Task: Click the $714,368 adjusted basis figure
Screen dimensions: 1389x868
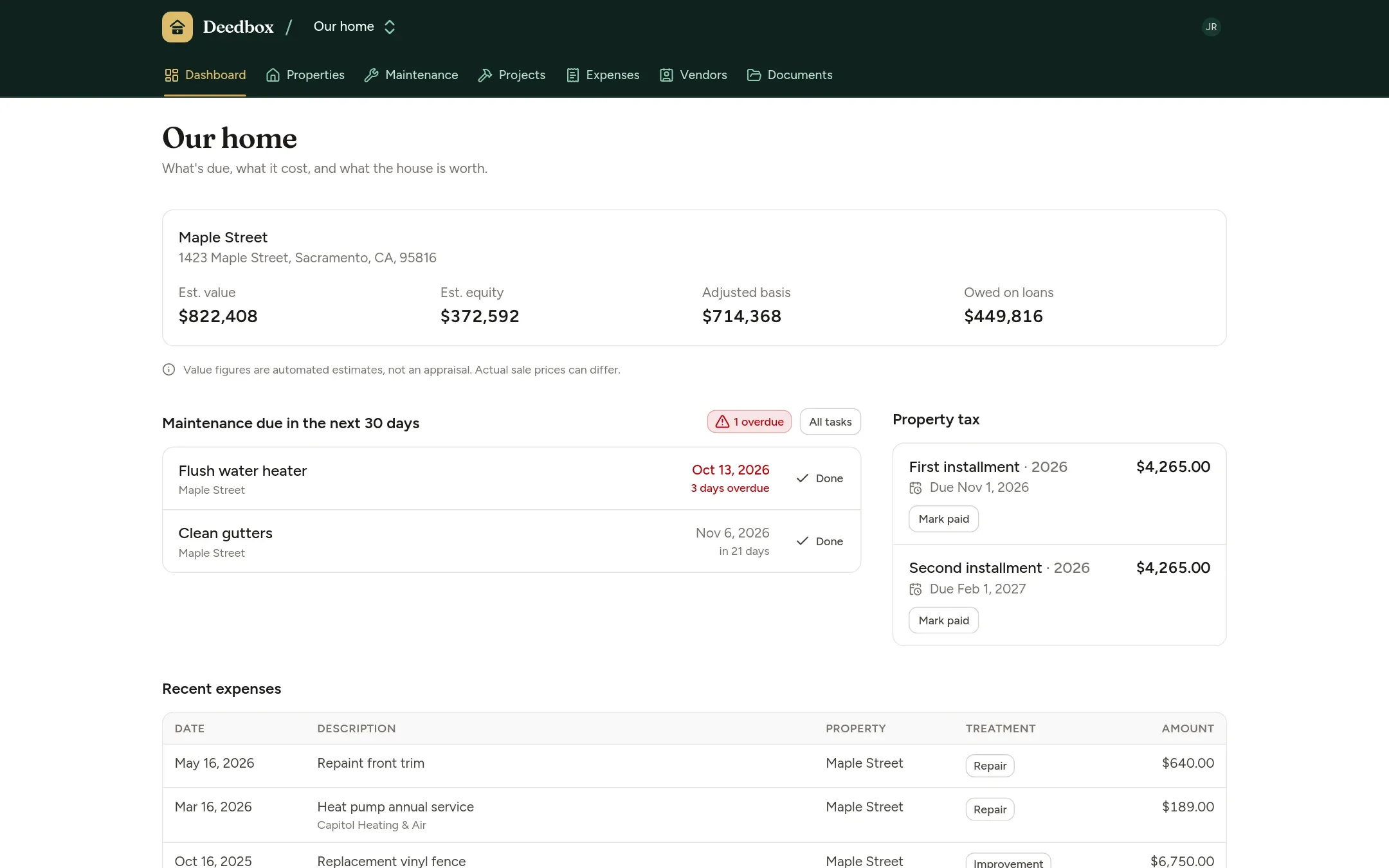Action: (741, 316)
